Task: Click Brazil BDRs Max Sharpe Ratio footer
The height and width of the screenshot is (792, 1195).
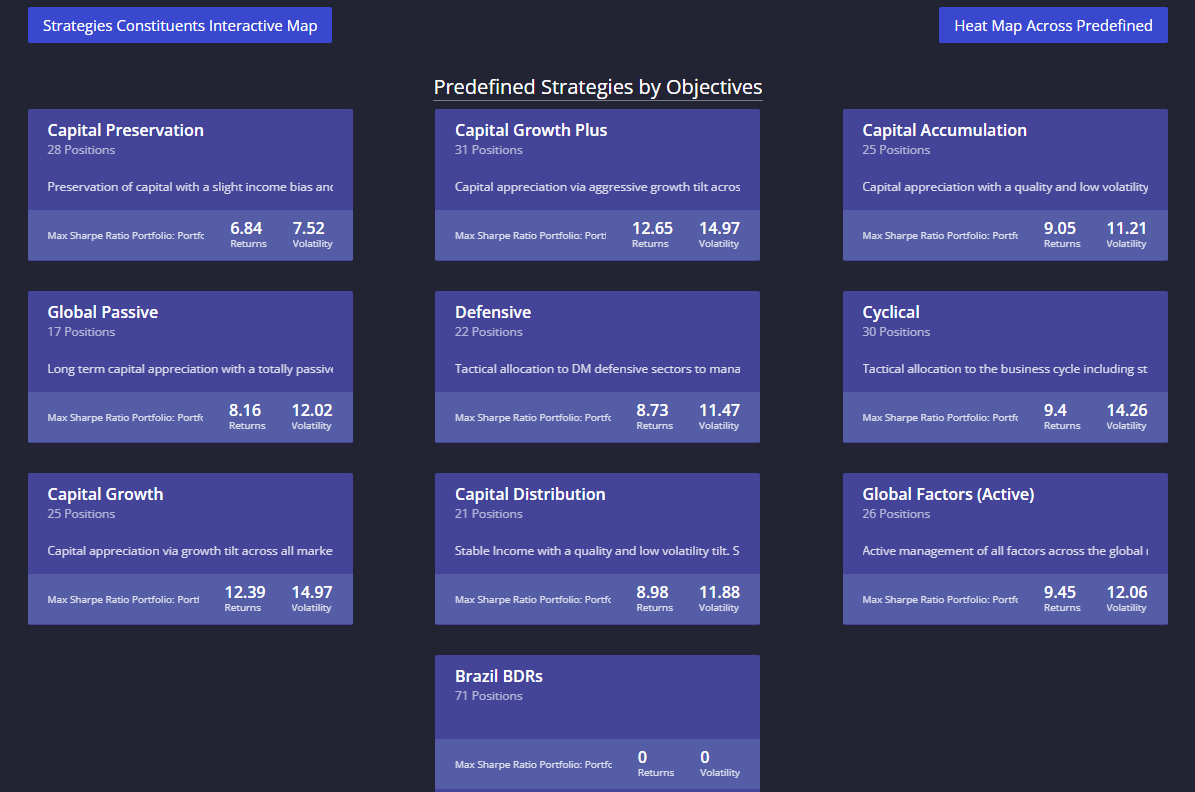Action: [x=533, y=765]
